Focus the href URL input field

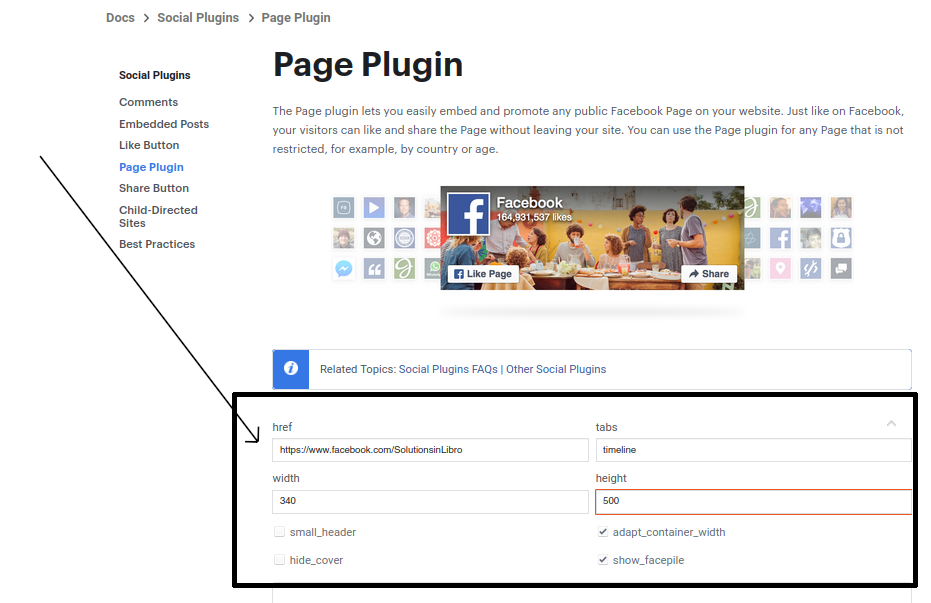pyautogui.click(x=430, y=450)
